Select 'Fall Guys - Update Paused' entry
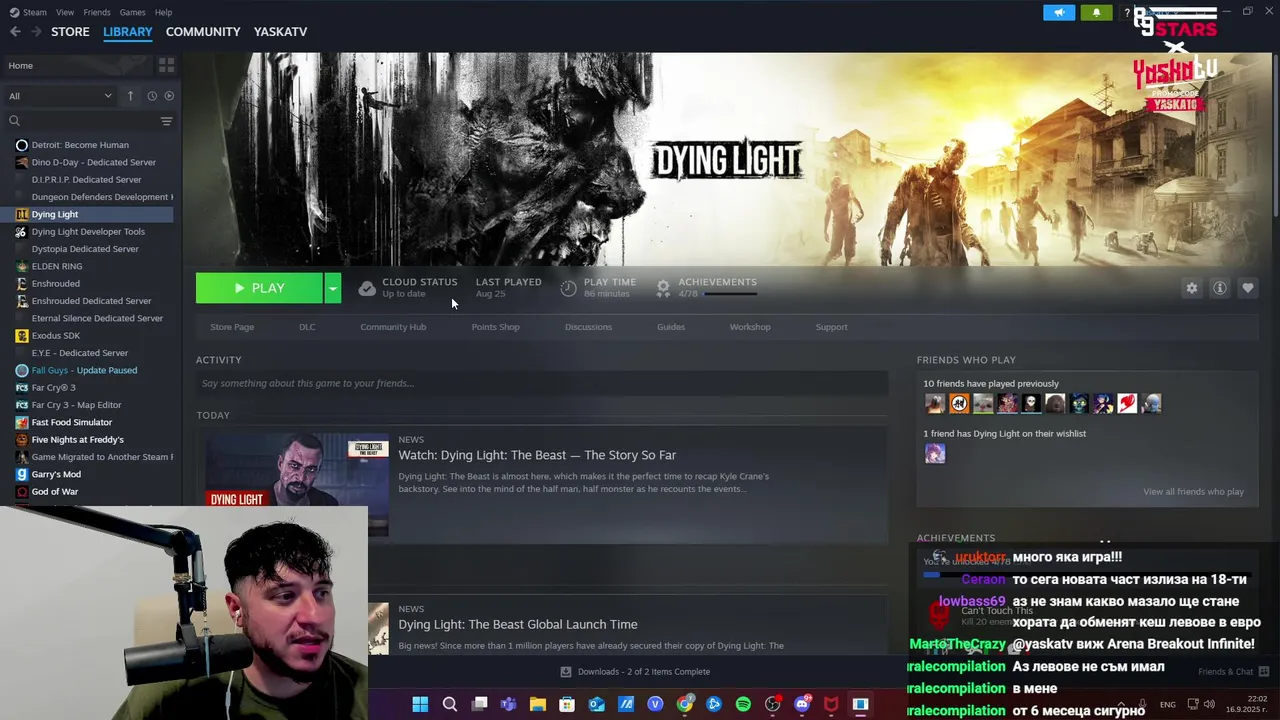This screenshot has width=1280, height=720. [87, 370]
